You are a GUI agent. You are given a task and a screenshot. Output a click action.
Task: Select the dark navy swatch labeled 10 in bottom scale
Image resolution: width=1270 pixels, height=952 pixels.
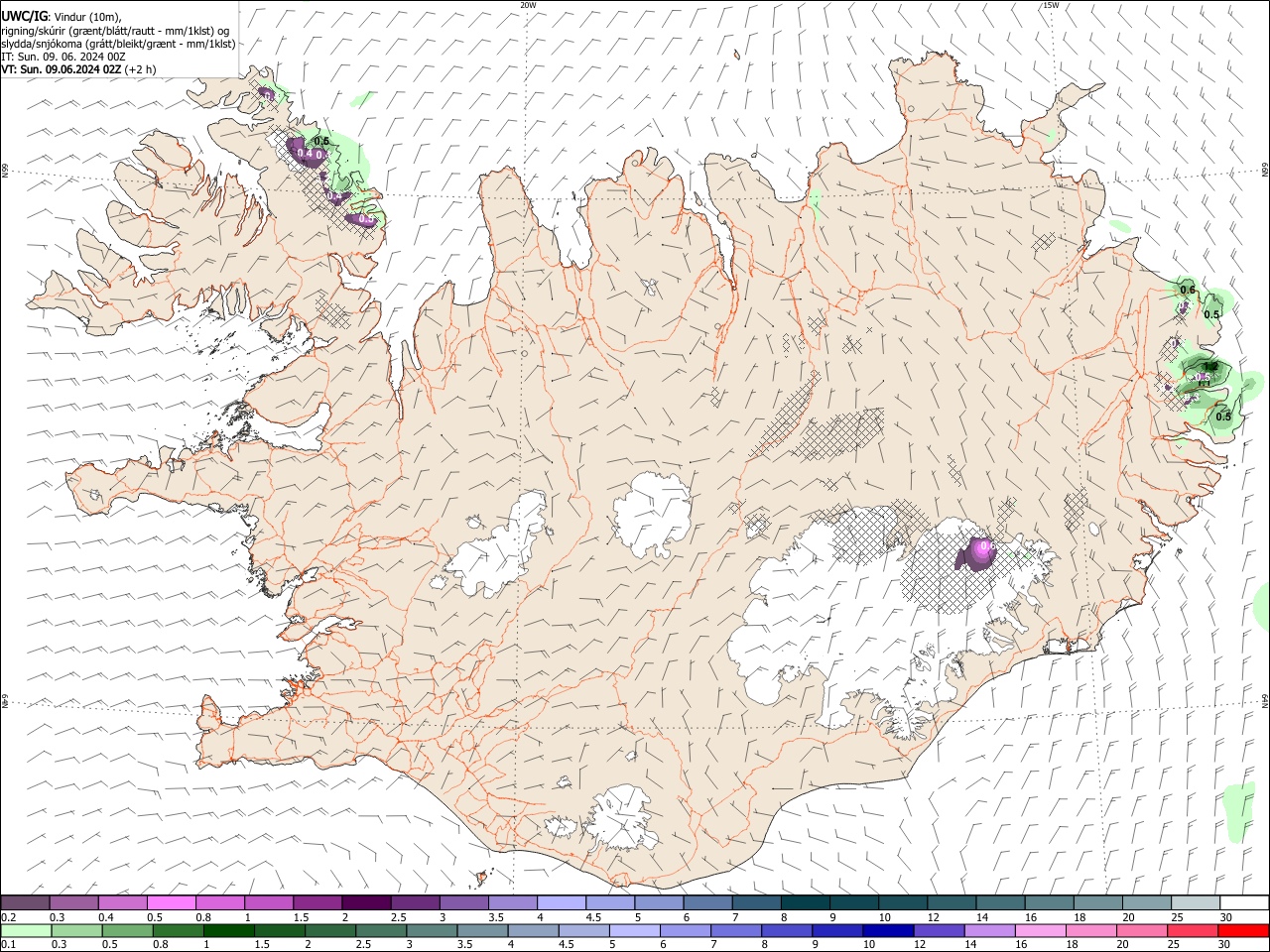tap(887, 931)
